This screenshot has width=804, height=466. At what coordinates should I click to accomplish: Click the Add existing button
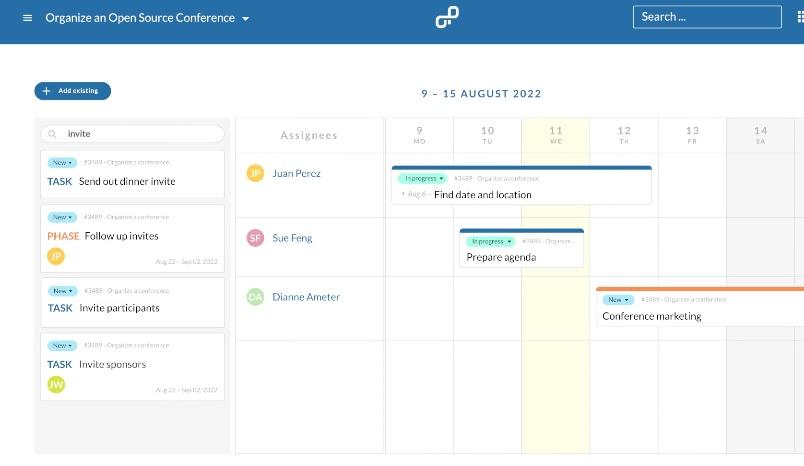(x=73, y=91)
